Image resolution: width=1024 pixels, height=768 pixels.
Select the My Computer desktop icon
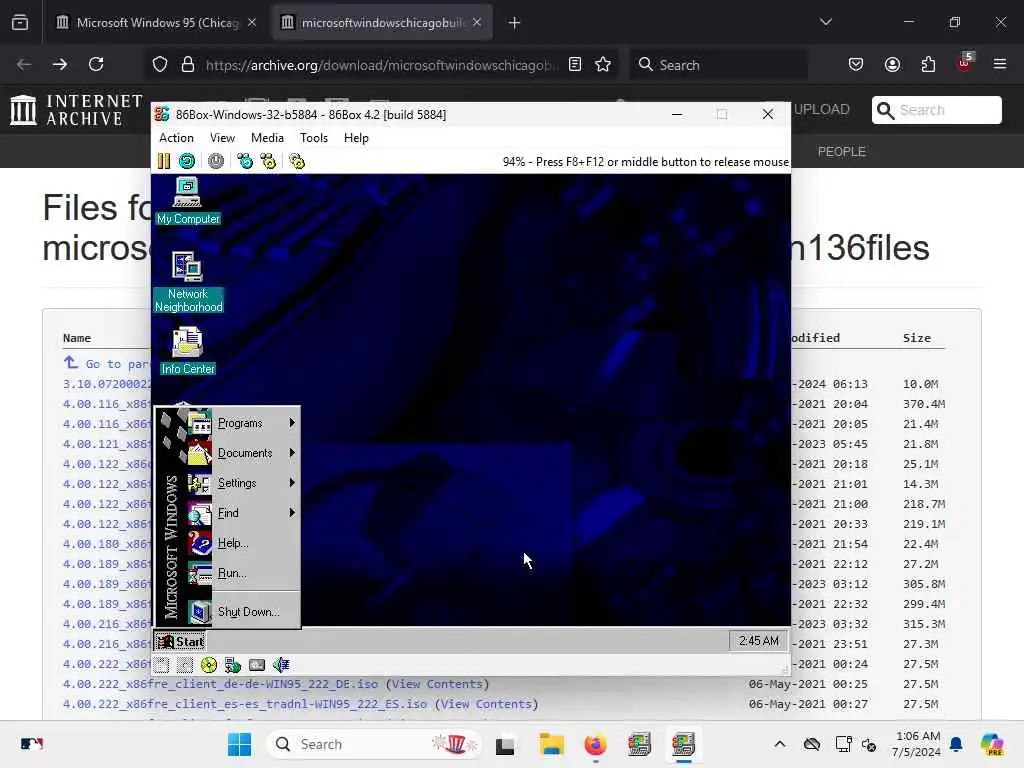pos(188,202)
